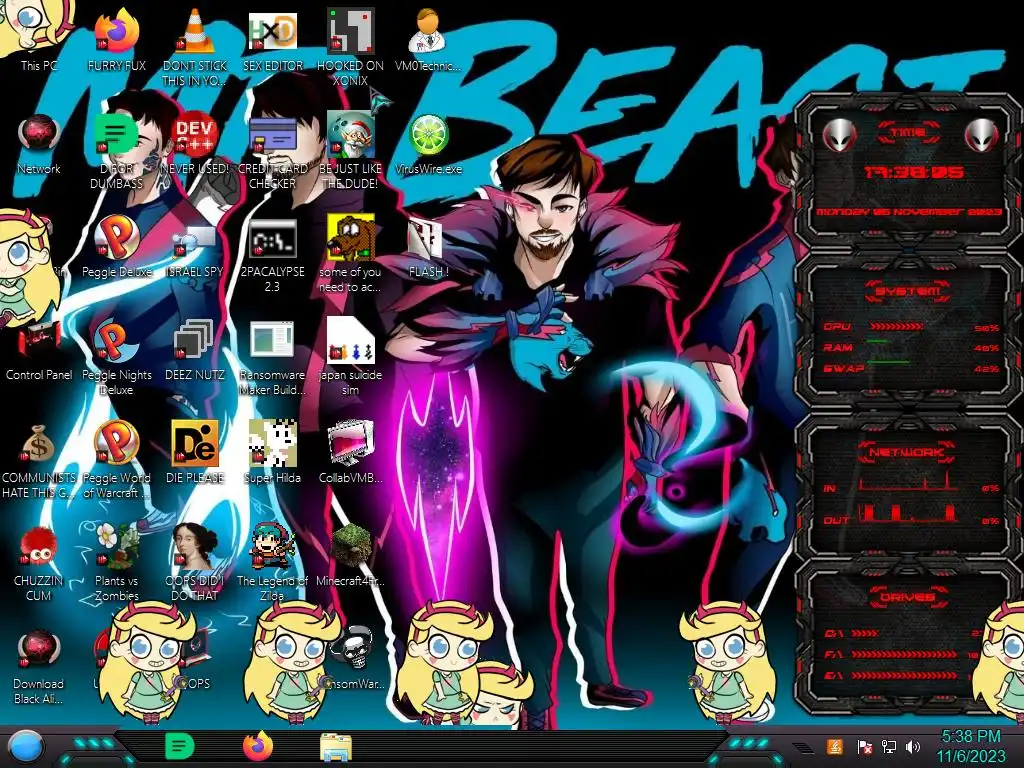Click the TIME header on the widget

(908, 133)
